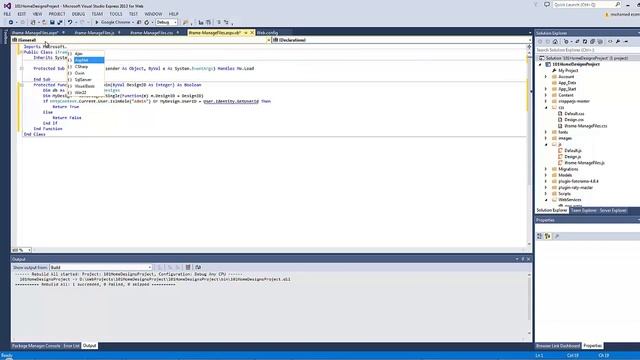
Task: Switch to iframe-ManageFiles.js editor tab
Action: [x=94, y=33]
